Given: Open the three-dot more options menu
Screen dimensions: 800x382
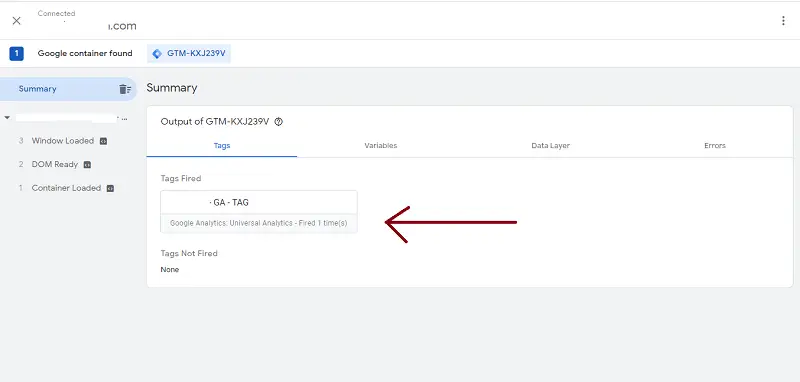Looking at the screenshot, I should [783, 21].
